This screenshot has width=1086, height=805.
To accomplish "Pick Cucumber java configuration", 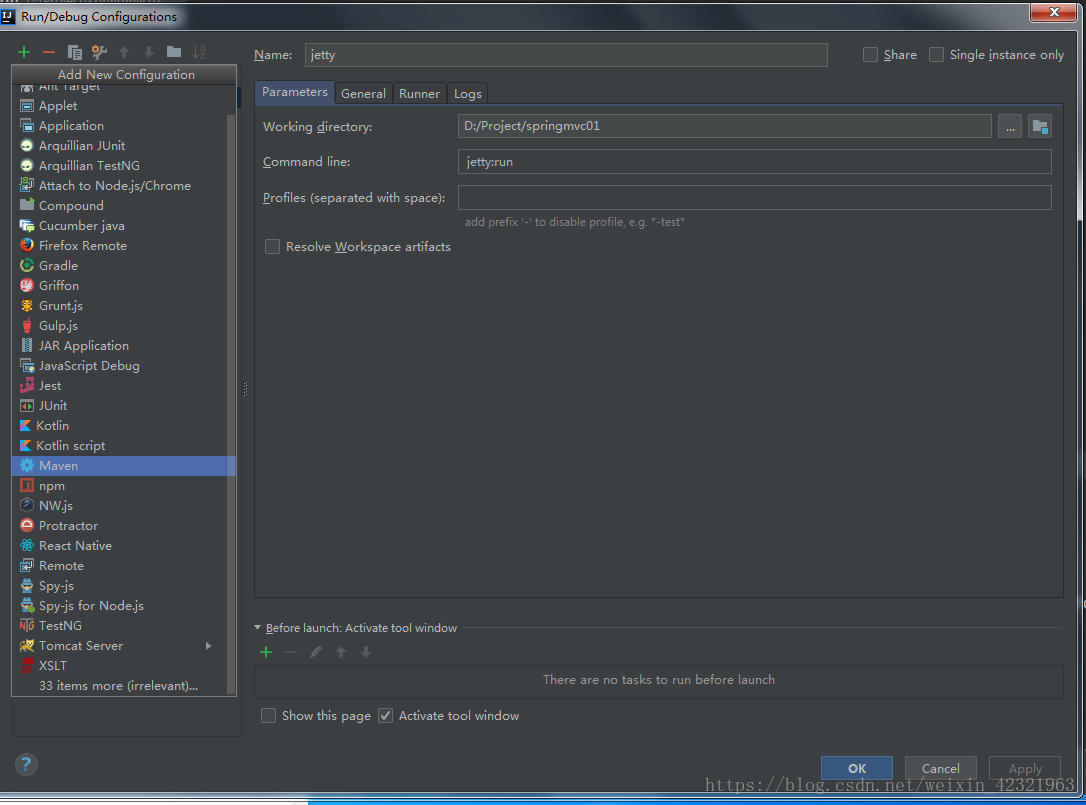I will click(124, 226).
